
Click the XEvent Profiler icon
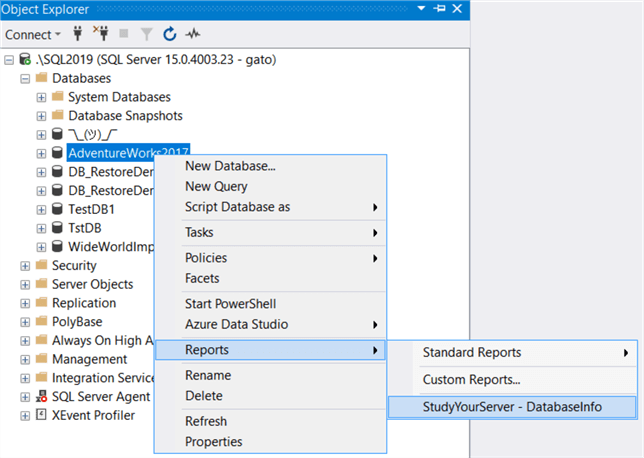coord(41,414)
